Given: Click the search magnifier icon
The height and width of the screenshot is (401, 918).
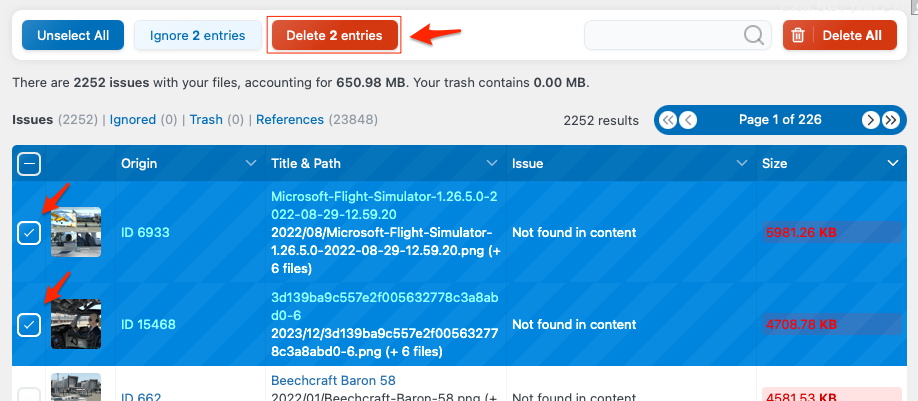Looking at the screenshot, I should click(x=753, y=35).
